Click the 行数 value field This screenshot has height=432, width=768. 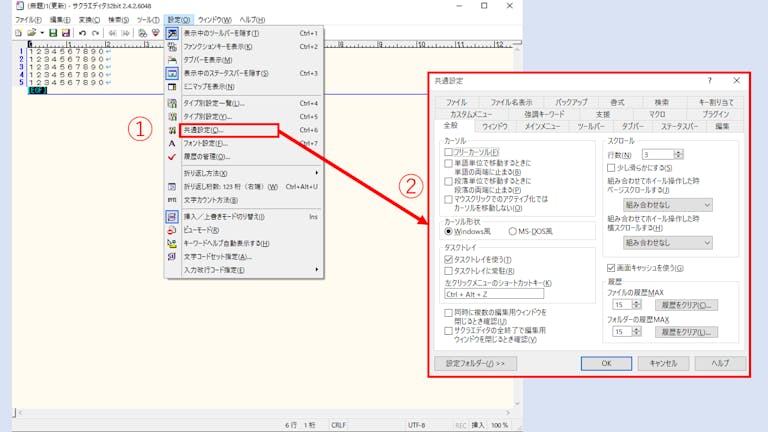click(658, 155)
